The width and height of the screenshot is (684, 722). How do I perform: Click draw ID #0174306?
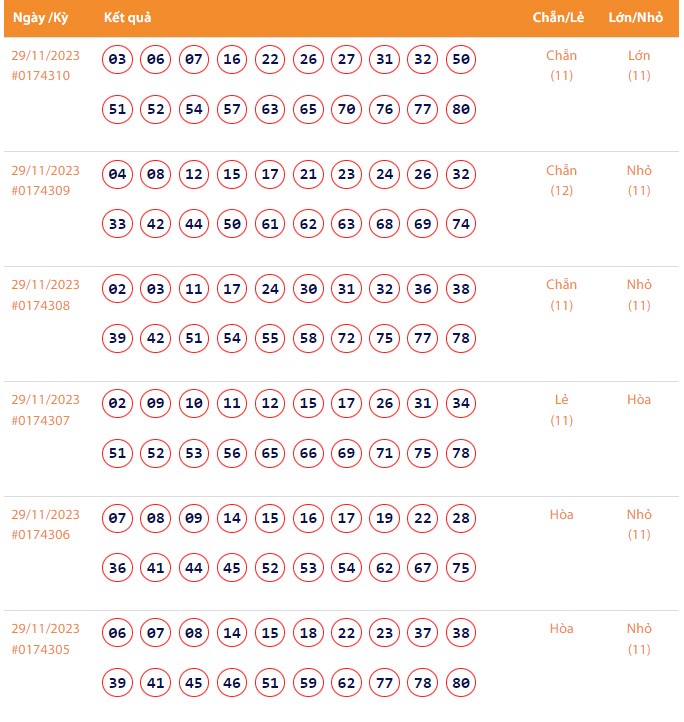point(41,536)
